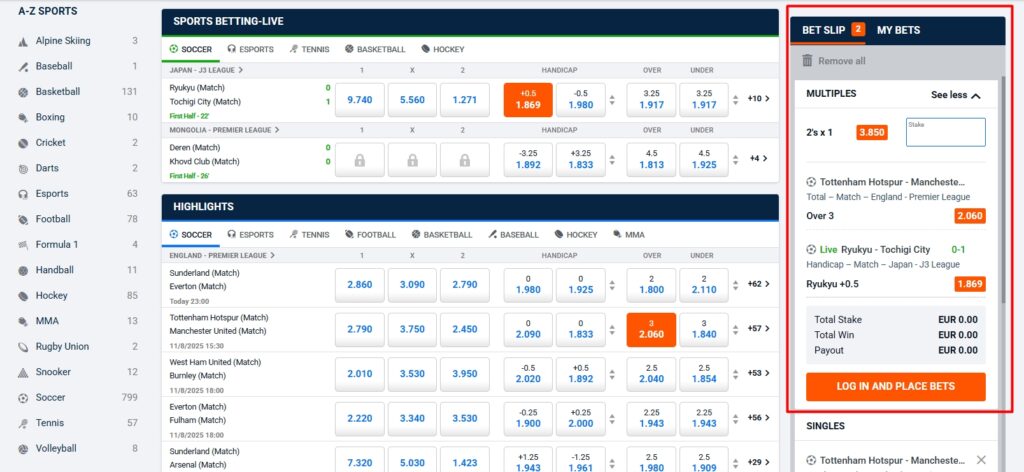Open Boxing sport category
The width and height of the screenshot is (1024, 472).
(78, 117)
